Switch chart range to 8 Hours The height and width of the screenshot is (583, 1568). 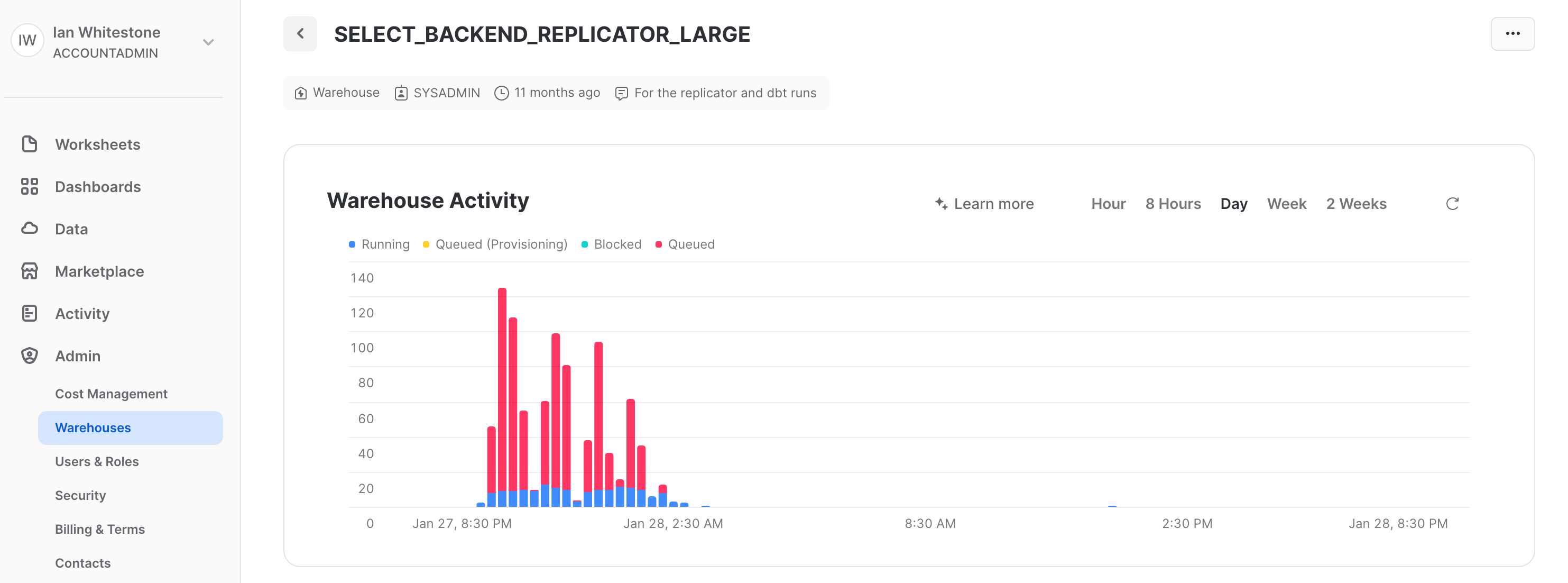point(1173,204)
